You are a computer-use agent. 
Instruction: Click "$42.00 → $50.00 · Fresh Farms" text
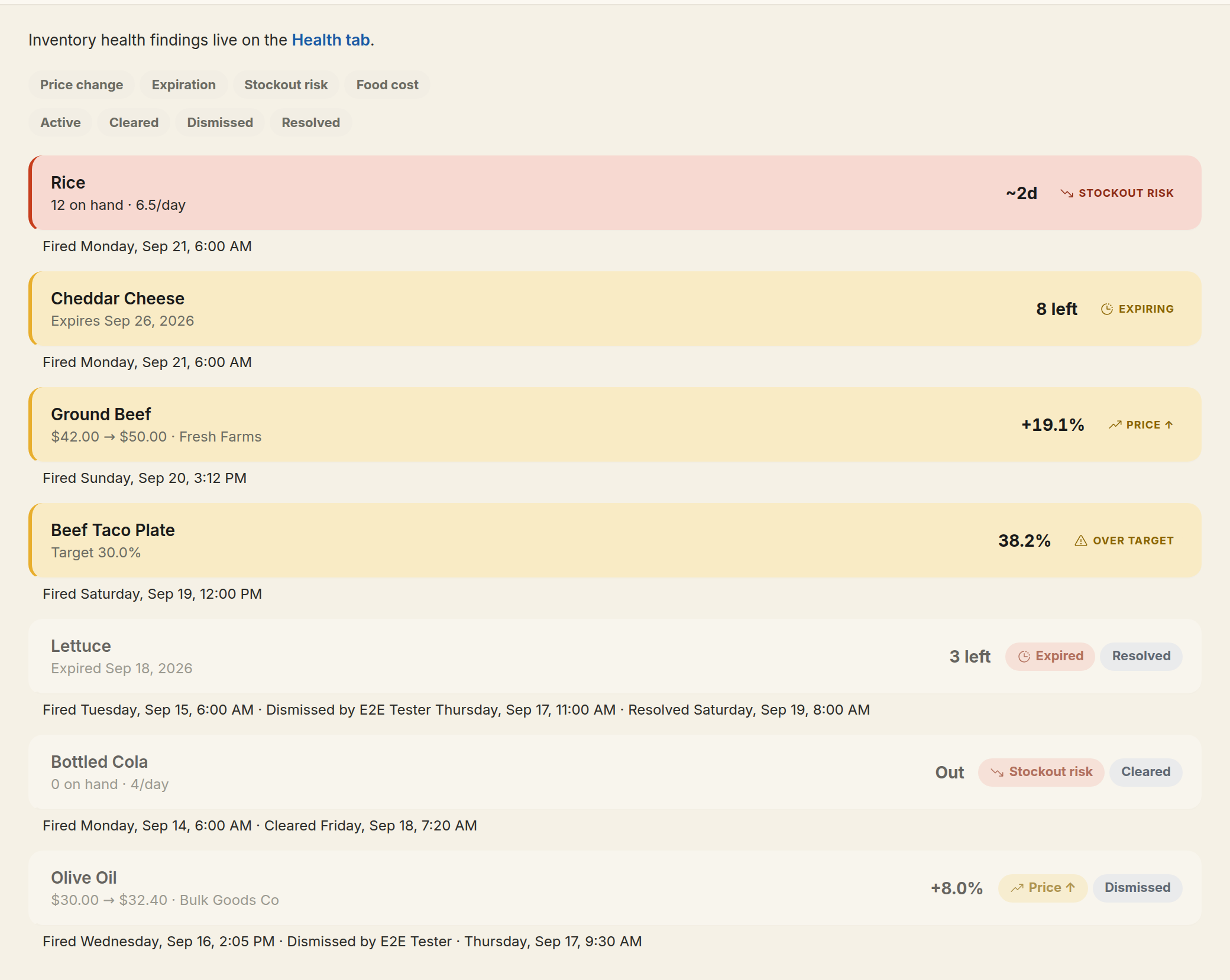[x=156, y=437]
